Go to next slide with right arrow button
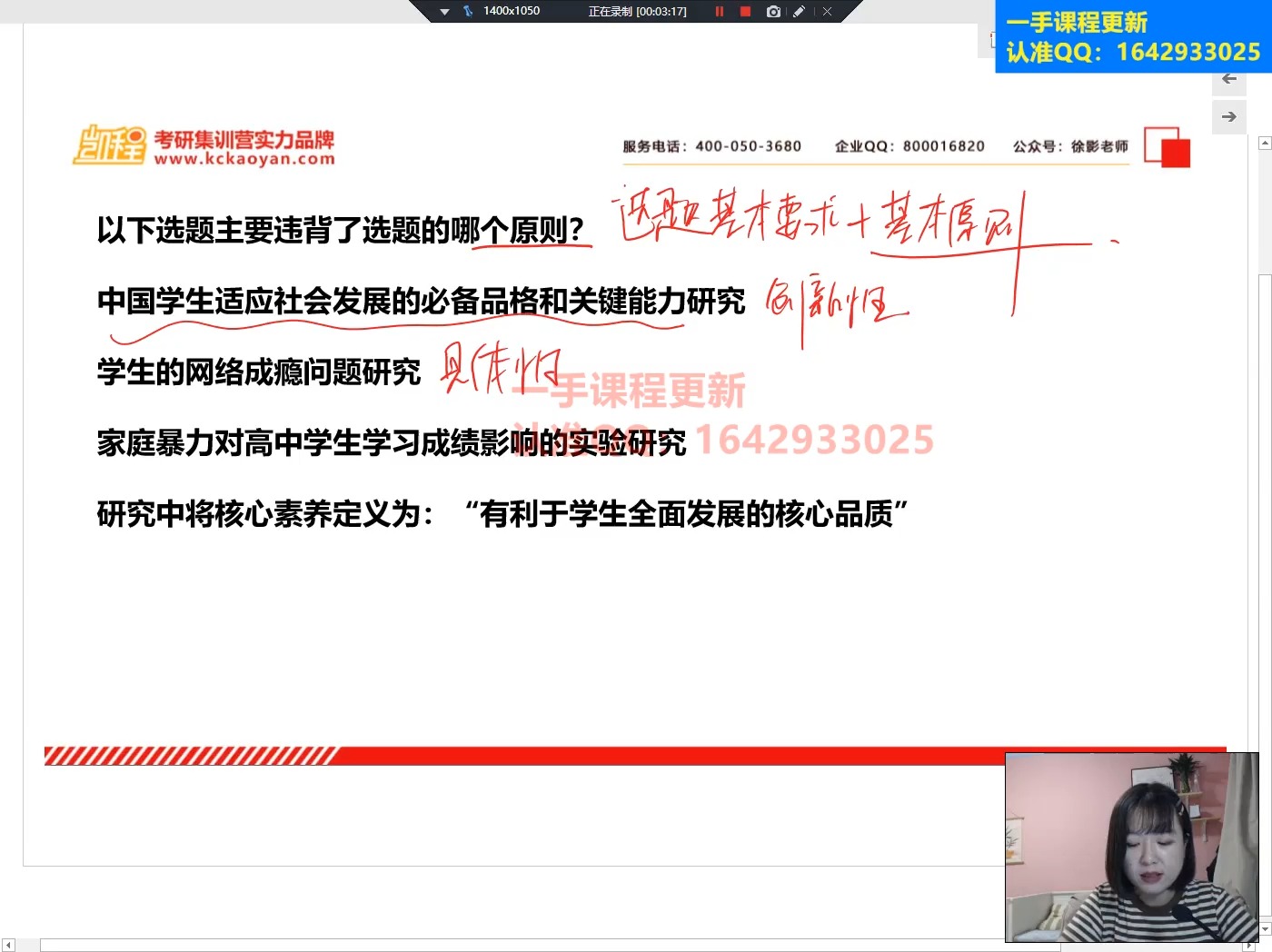Image resolution: width=1272 pixels, height=952 pixels. (x=1229, y=116)
